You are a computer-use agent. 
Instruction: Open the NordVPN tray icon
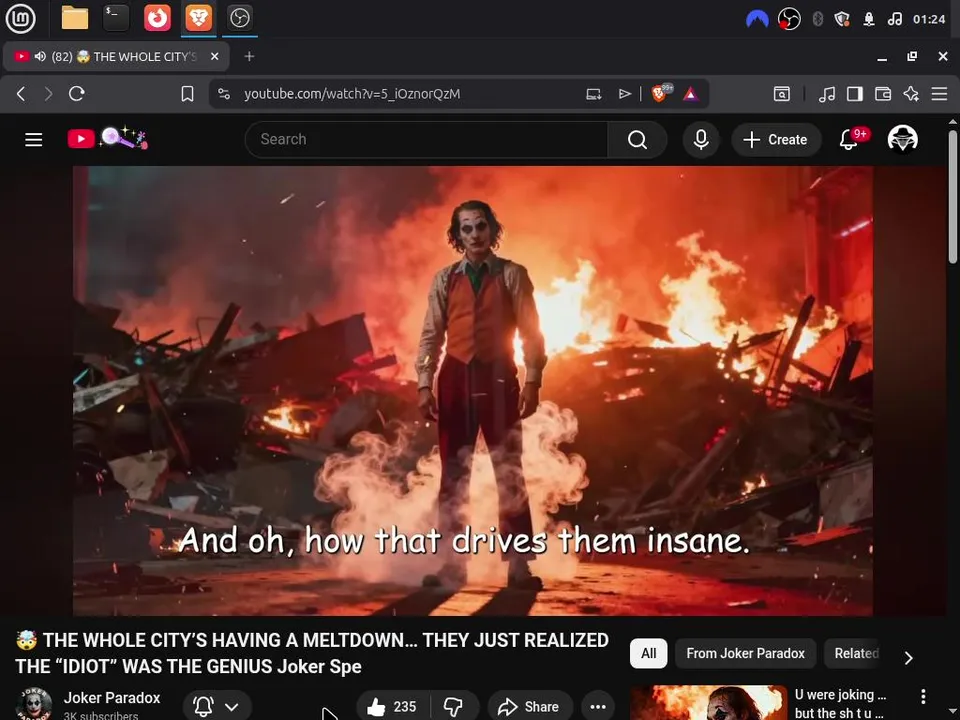coord(757,20)
